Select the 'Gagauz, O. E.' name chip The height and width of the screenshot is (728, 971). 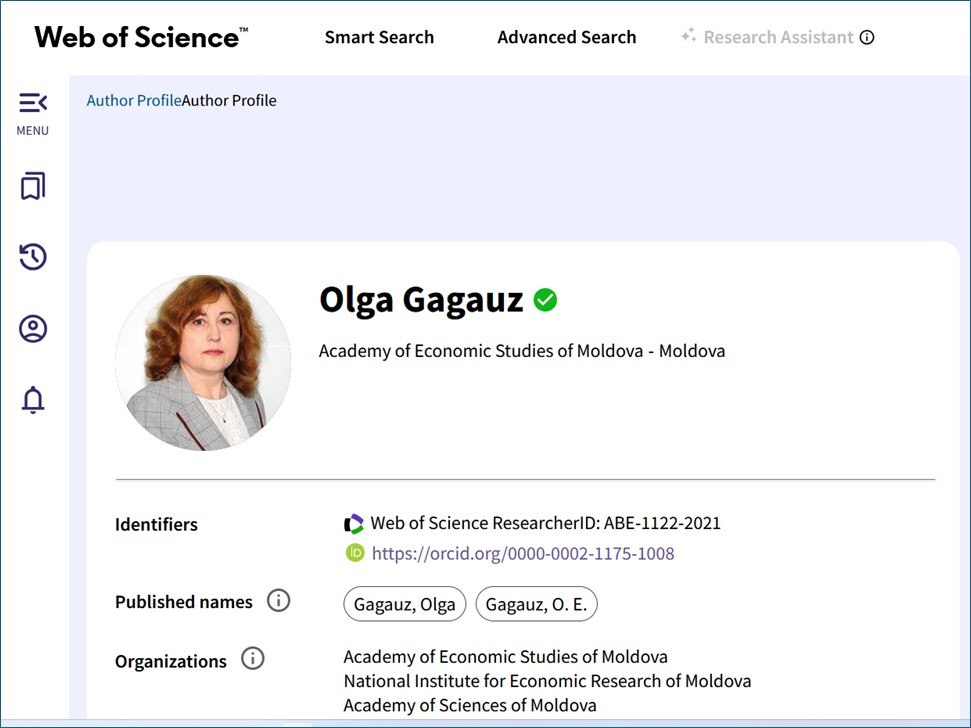[536, 604]
